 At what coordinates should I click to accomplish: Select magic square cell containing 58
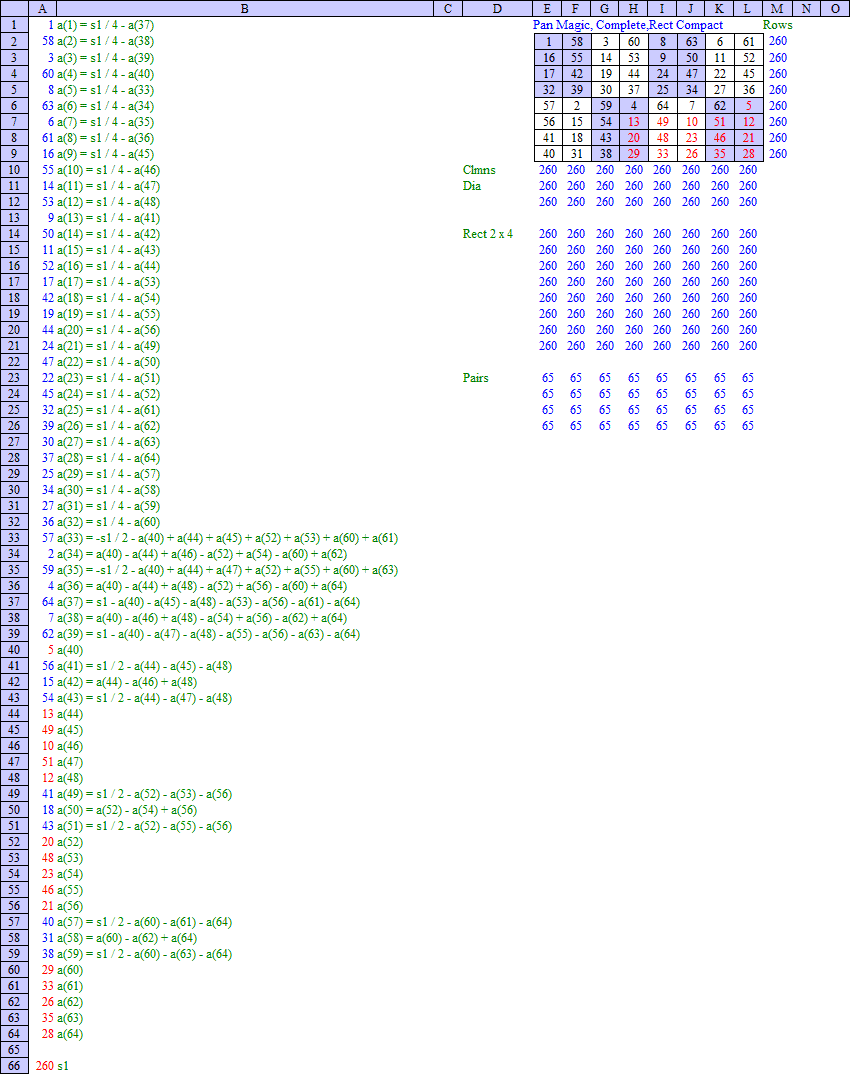[576, 42]
